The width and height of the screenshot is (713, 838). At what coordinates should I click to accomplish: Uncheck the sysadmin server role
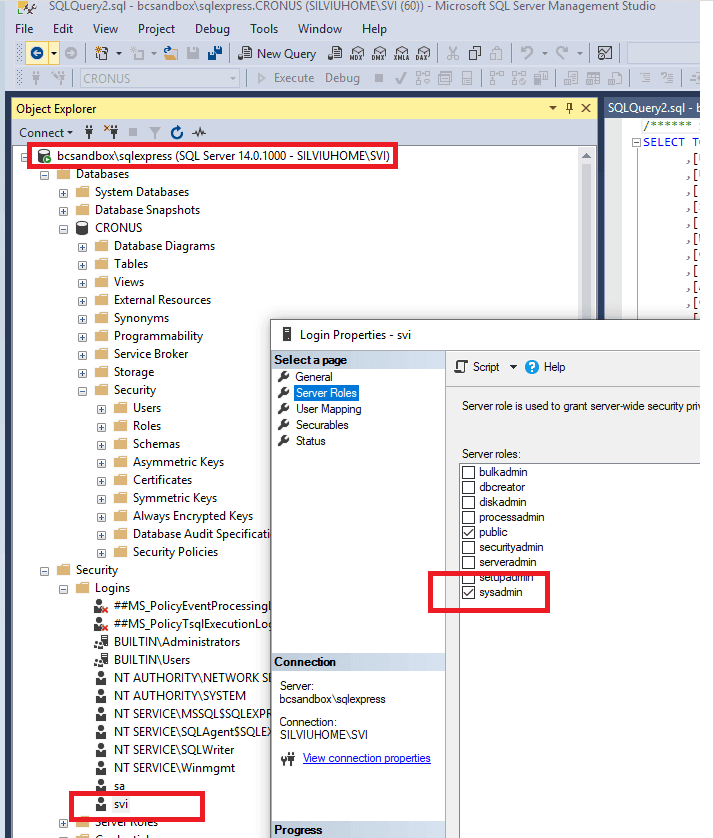(x=468, y=592)
